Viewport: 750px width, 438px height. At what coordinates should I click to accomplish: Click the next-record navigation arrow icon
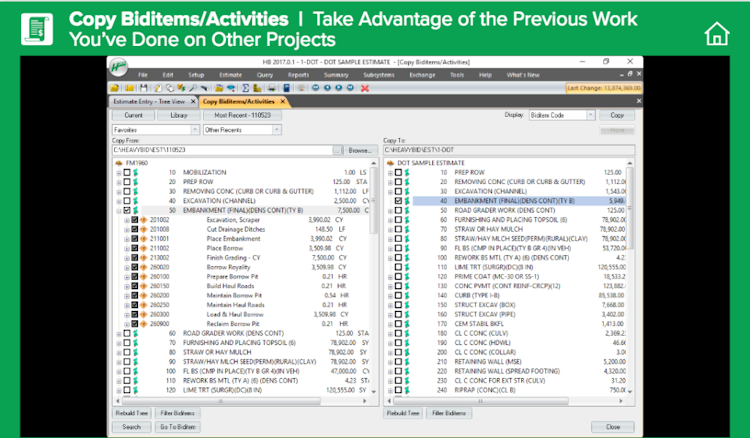339,88
